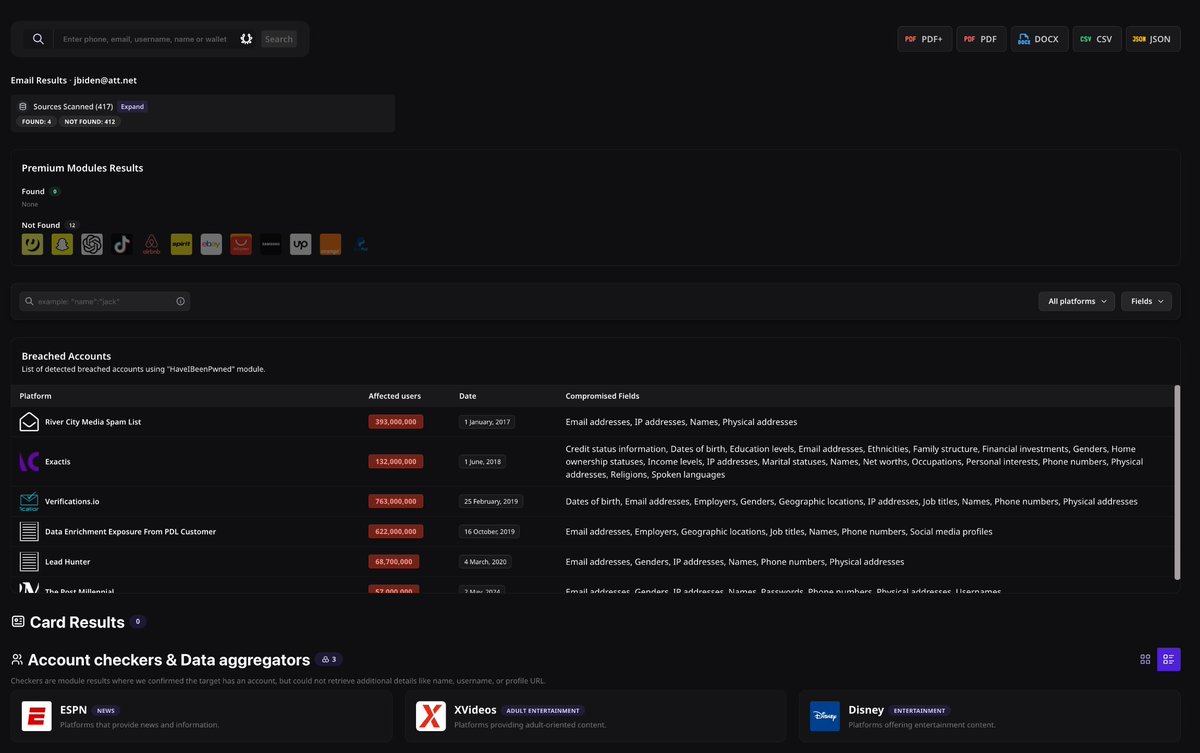The image size is (1200, 753).
Task: Click the Disney logo
Action: click(825, 716)
